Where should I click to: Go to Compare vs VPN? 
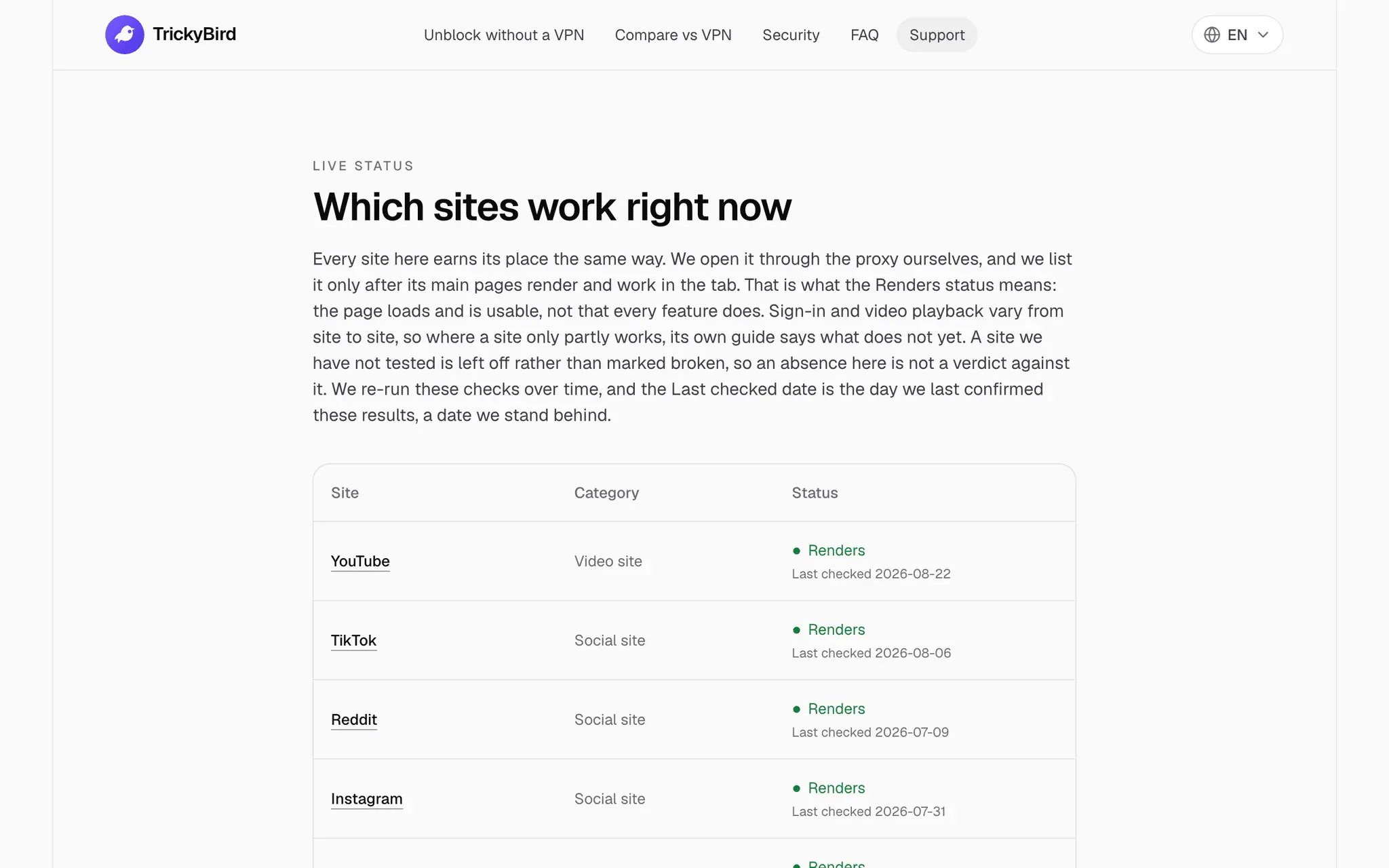(673, 35)
